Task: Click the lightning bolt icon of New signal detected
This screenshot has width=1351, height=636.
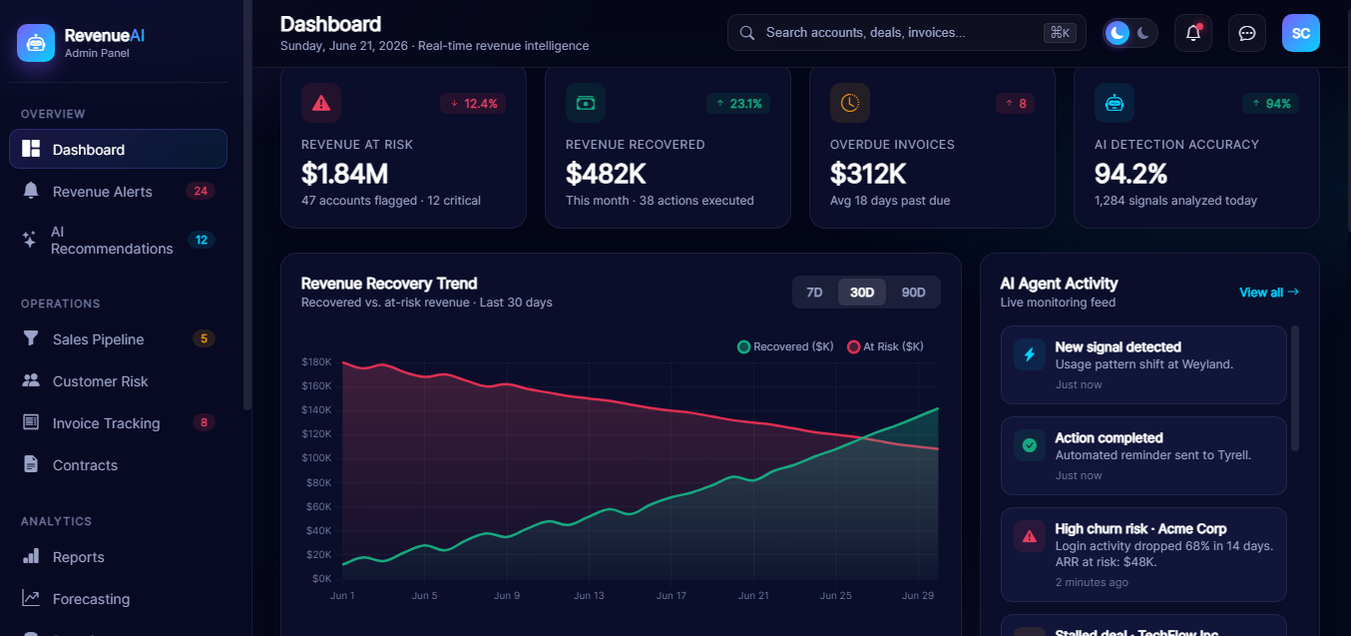Action: click(1030, 354)
